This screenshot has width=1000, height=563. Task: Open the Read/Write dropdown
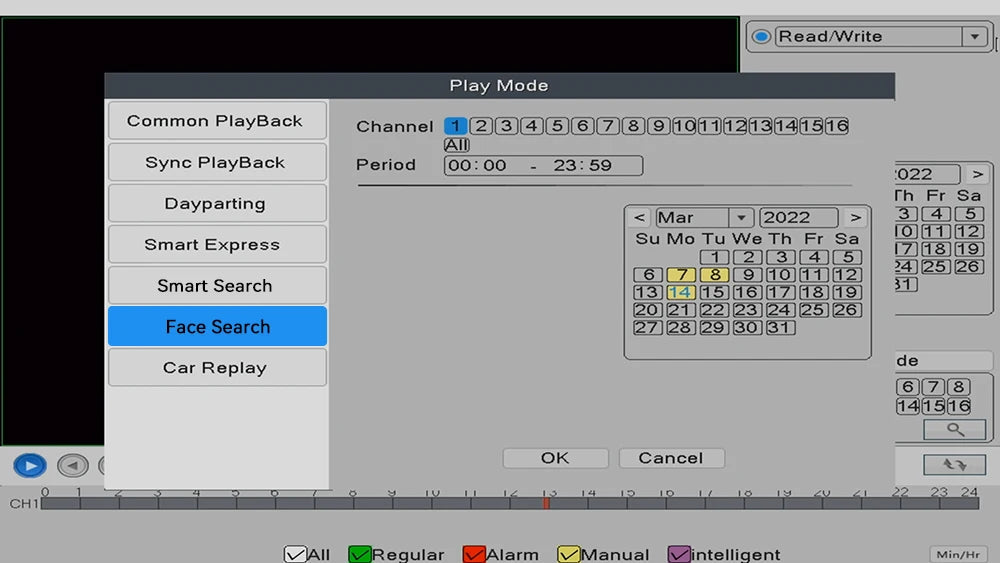pyautogui.click(x=974, y=36)
